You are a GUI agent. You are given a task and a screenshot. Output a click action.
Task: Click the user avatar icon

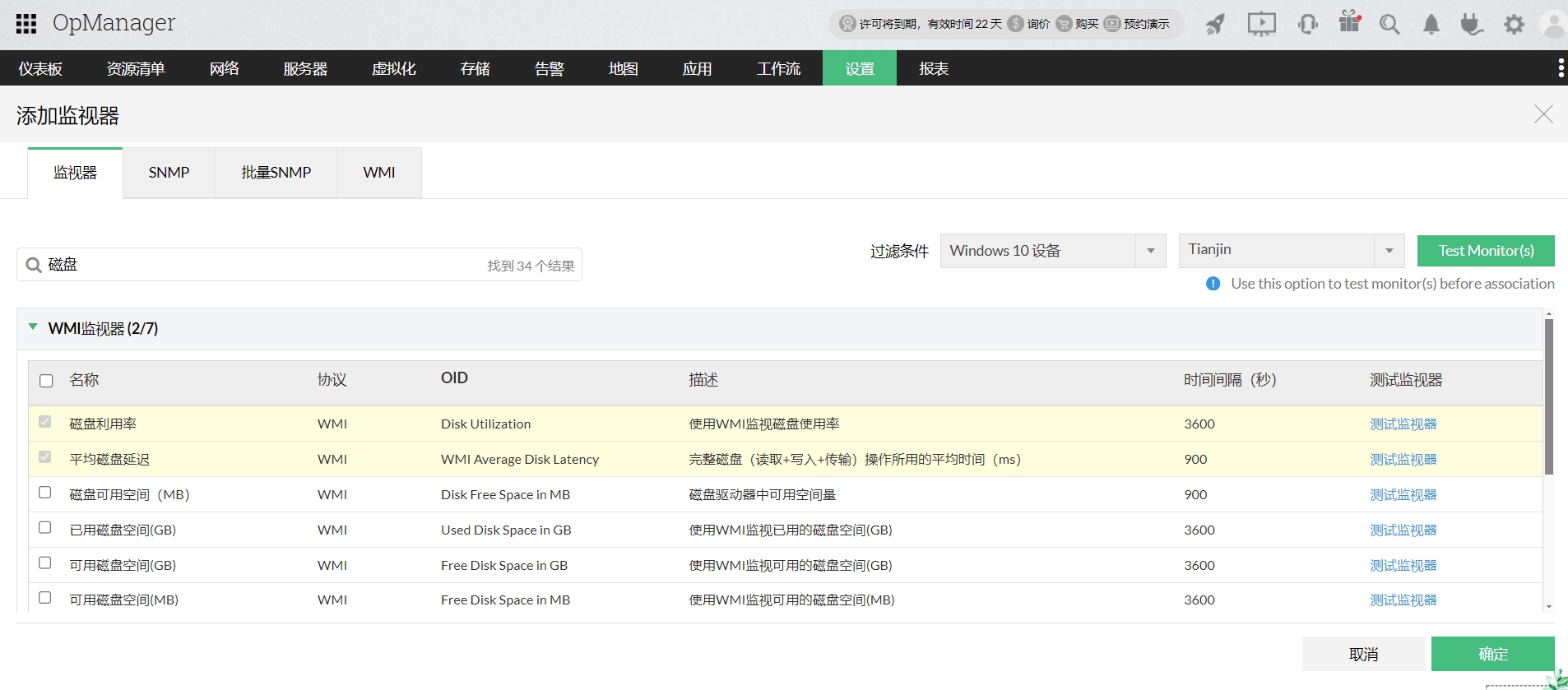tap(1554, 24)
